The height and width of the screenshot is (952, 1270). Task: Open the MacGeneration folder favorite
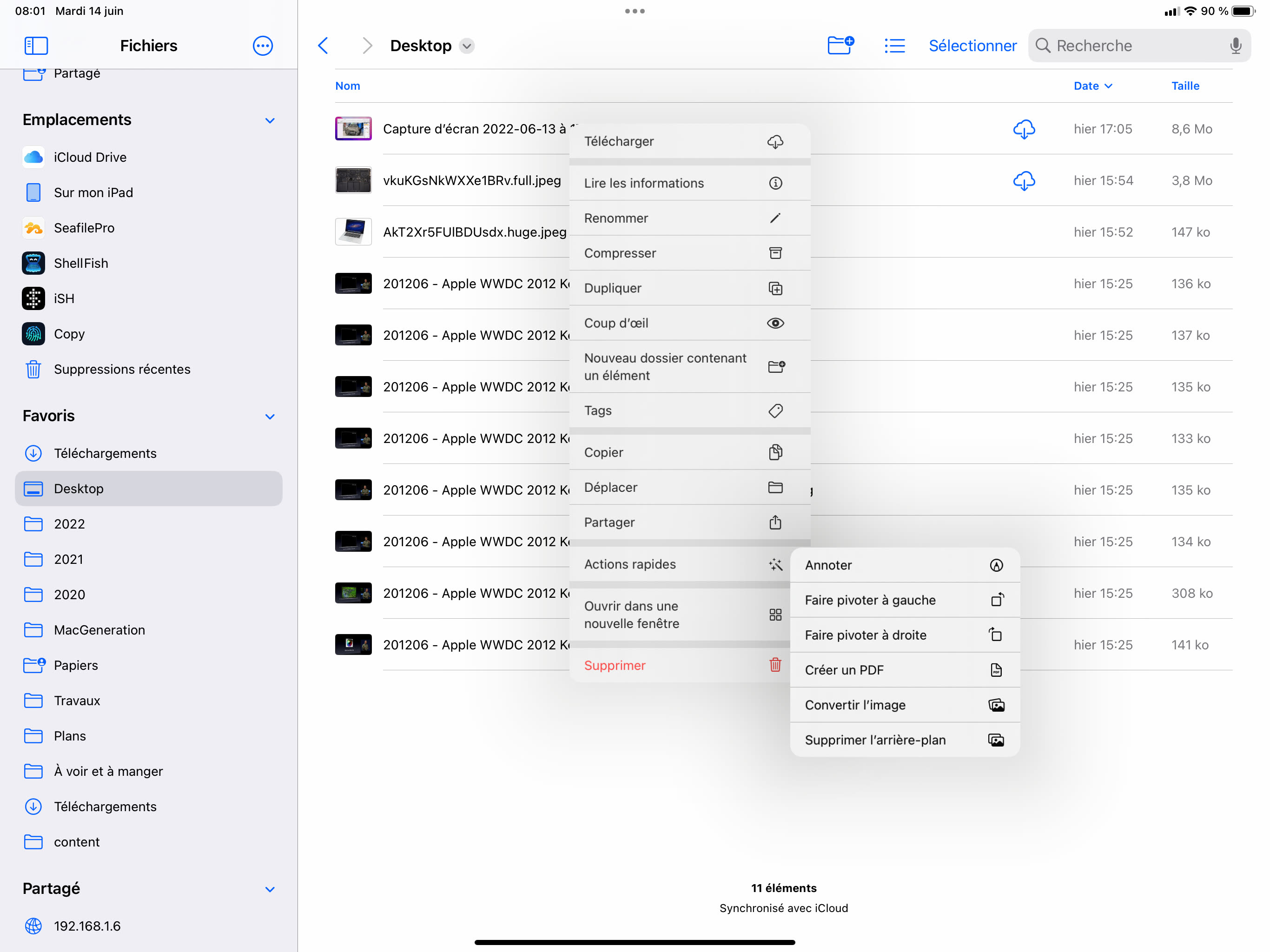click(x=149, y=629)
